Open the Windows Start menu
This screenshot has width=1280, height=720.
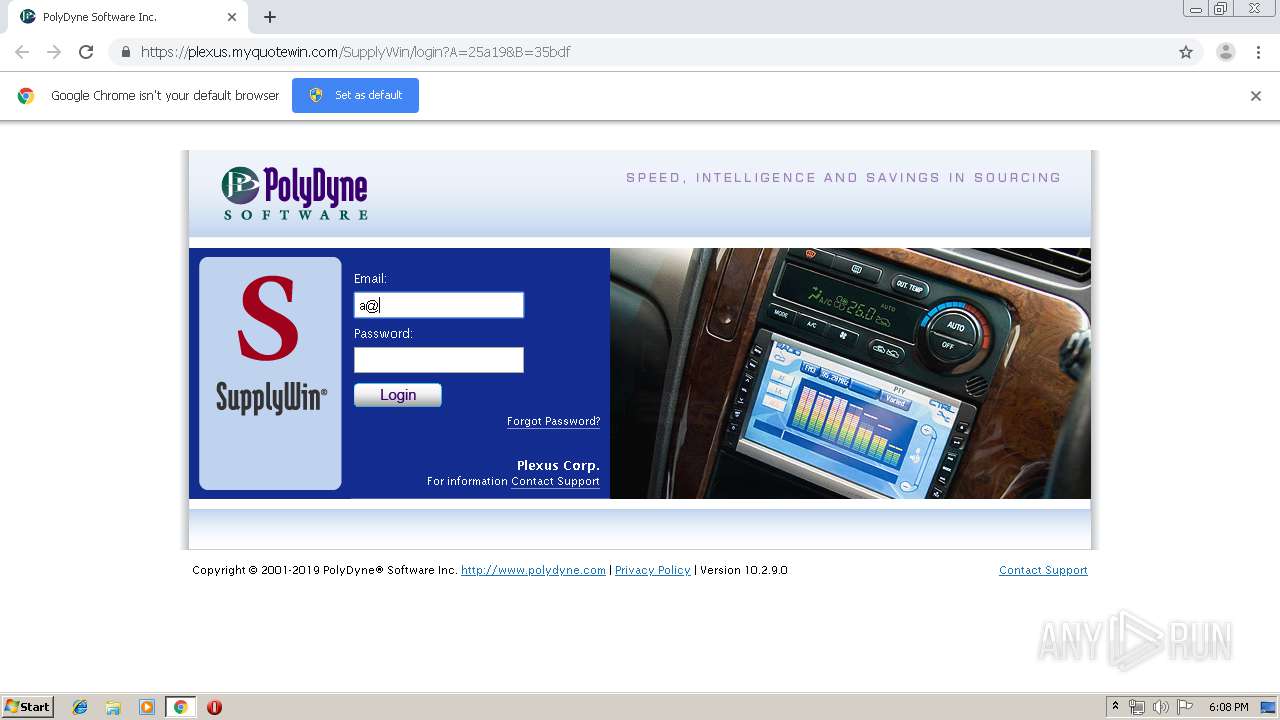click(x=28, y=707)
